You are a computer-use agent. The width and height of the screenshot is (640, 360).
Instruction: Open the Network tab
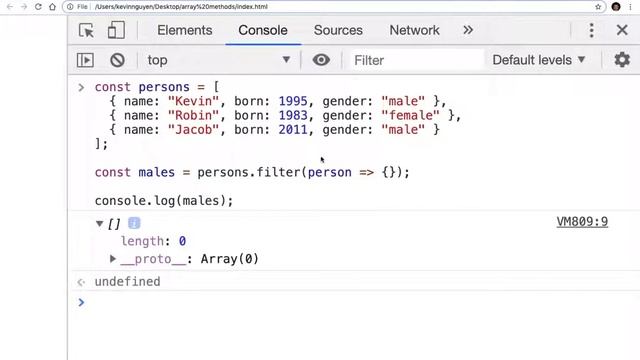[x=414, y=30]
